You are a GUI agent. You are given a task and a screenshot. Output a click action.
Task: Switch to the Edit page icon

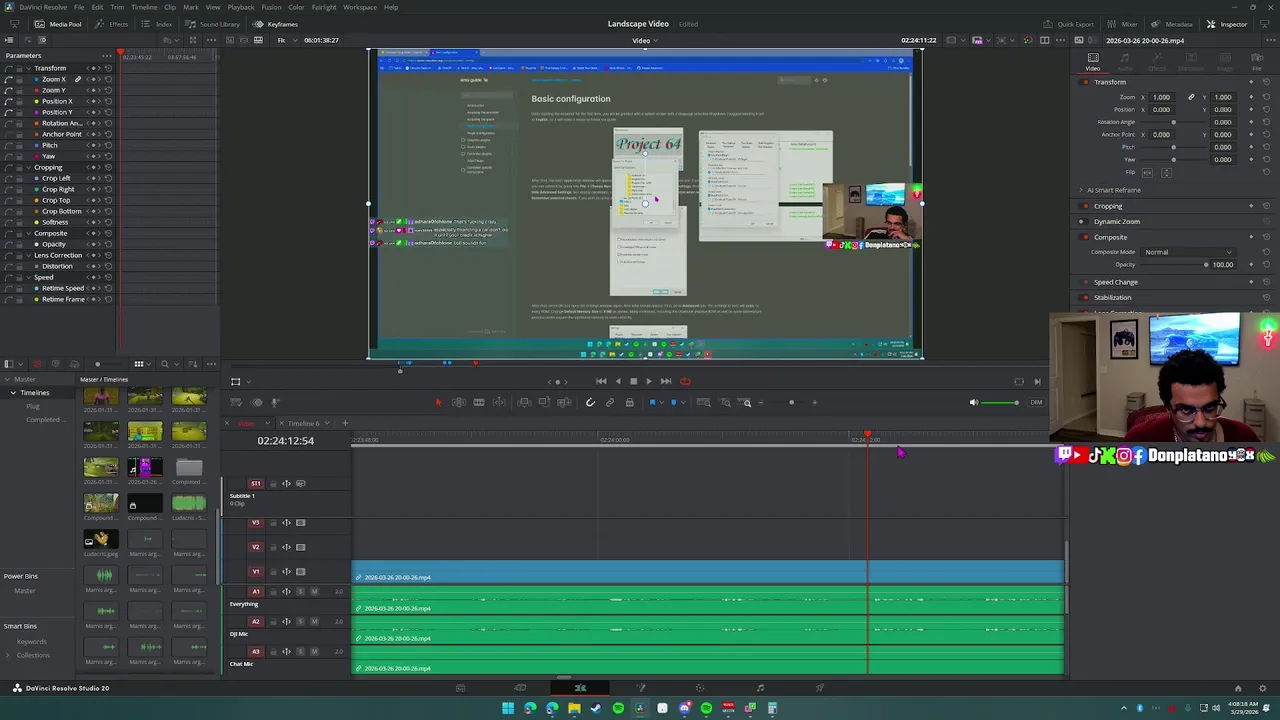point(580,688)
